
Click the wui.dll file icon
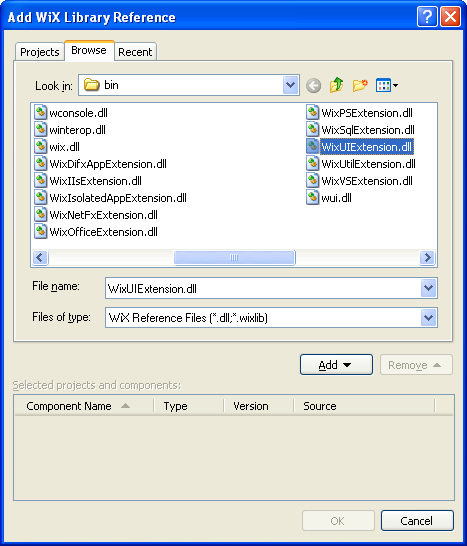pos(312,198)
